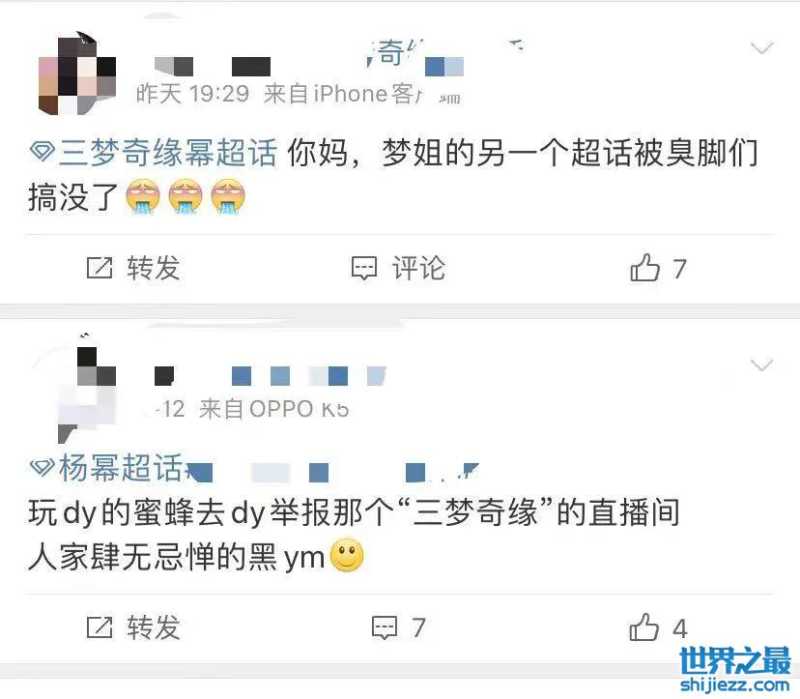Click the like count 7 on first post
This screenshot has width=800, height=699.
pyautogui.click(x=679, y=268)
